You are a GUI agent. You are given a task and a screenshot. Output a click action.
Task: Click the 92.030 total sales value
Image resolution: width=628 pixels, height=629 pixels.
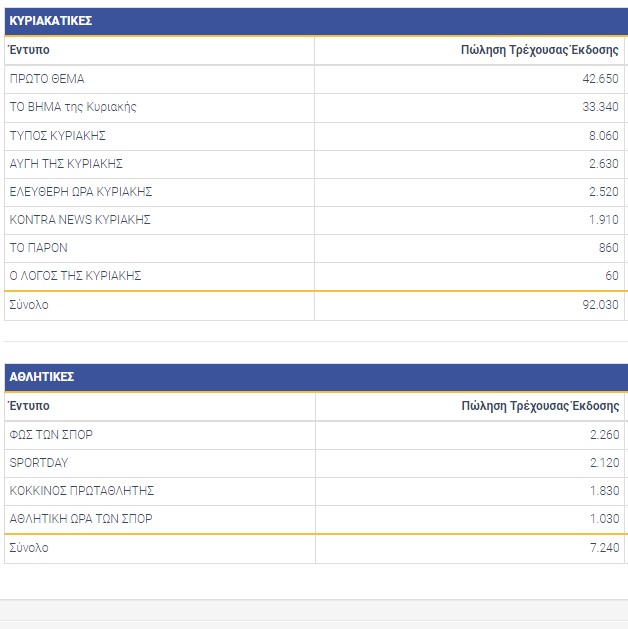click(600, 305)
